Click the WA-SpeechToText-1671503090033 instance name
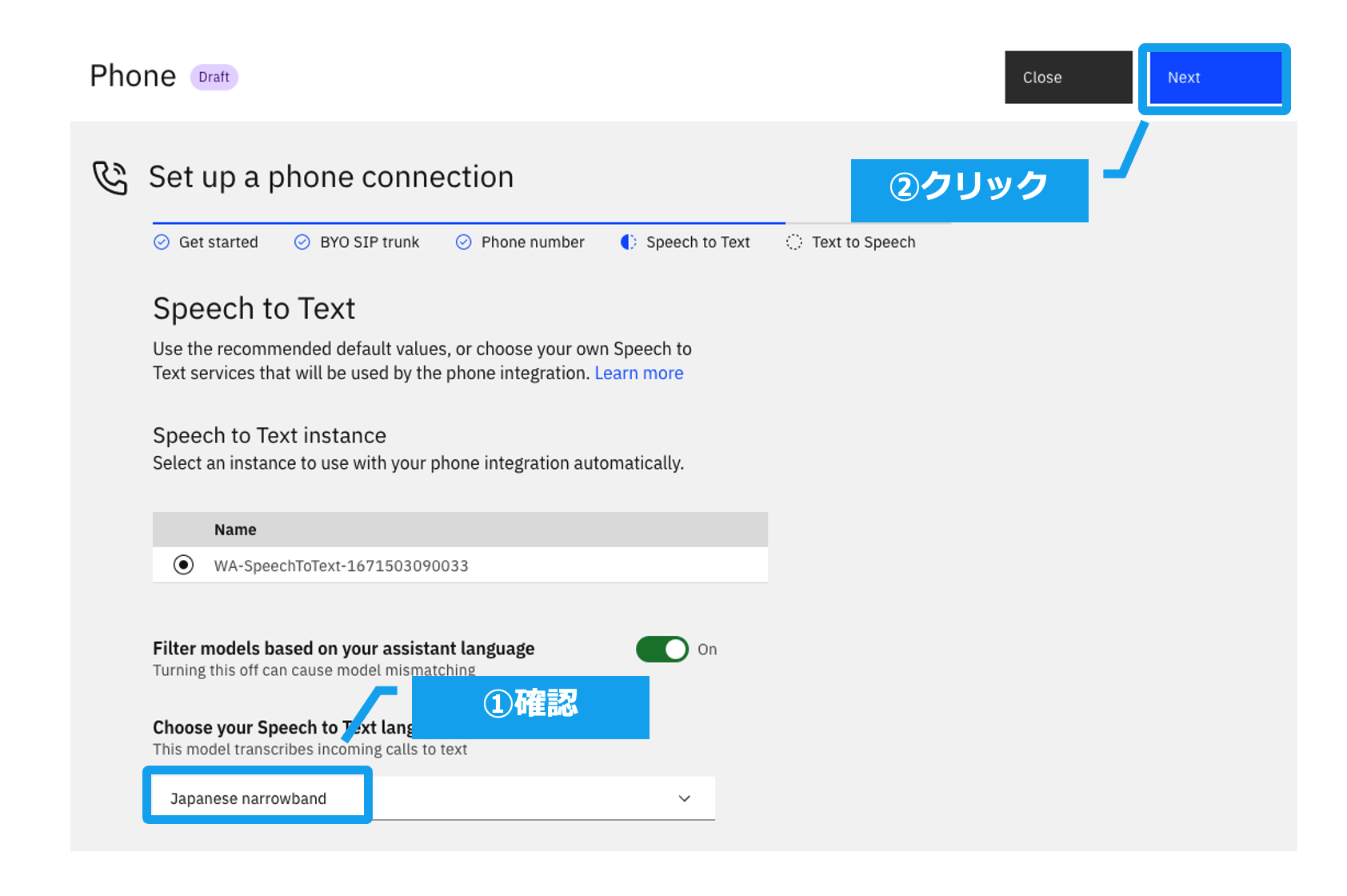1347x896 pixels. 342,566
